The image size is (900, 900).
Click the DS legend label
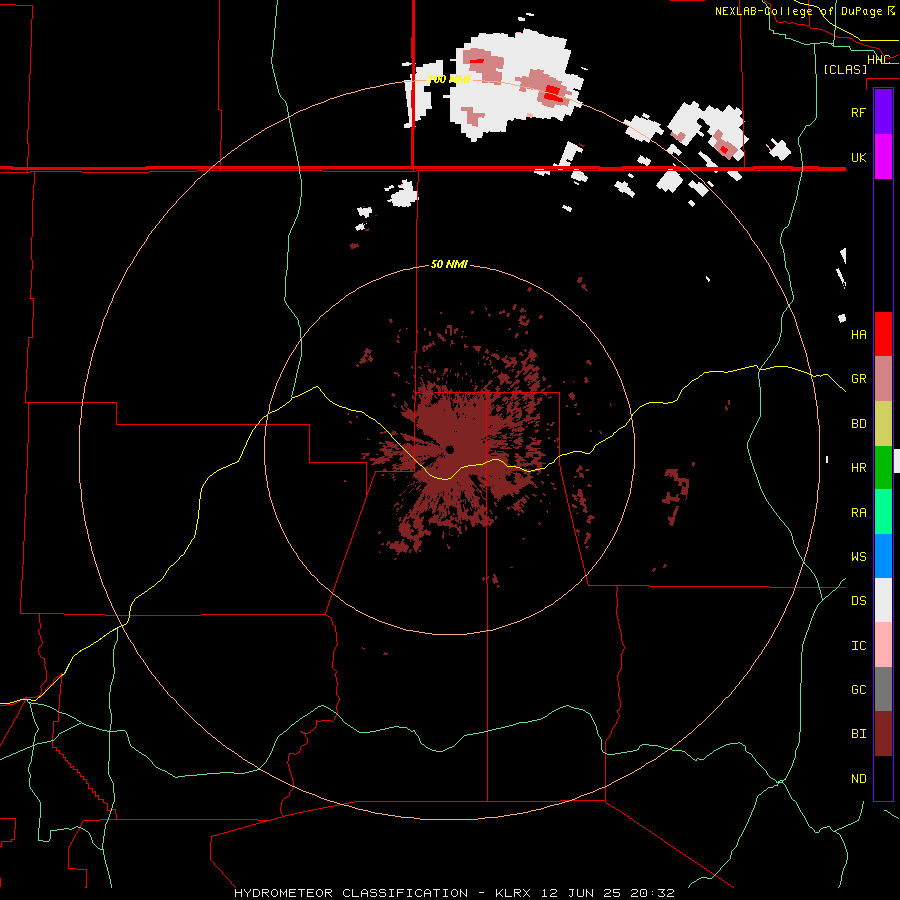coord(858,601)
